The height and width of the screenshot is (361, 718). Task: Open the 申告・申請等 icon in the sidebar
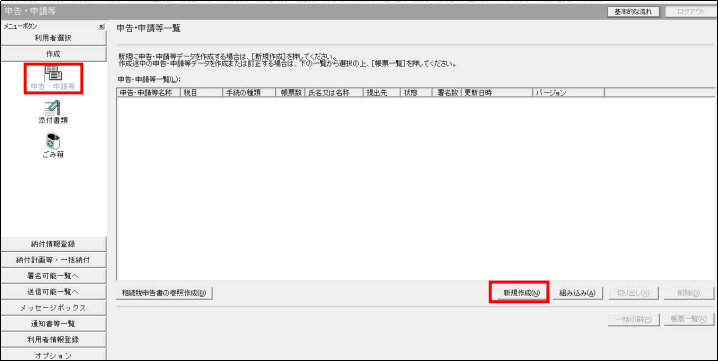[x=54, y=78]
